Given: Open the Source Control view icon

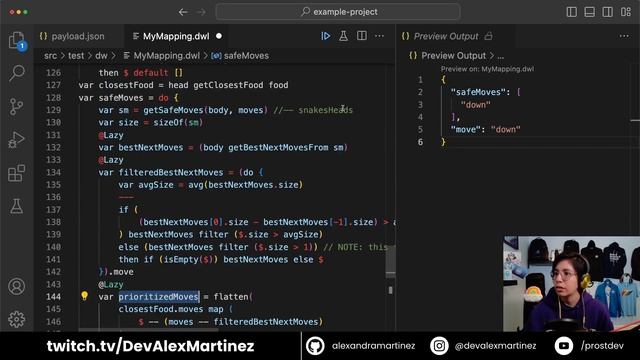Looking at the screenshot, I should pos(17,107).
